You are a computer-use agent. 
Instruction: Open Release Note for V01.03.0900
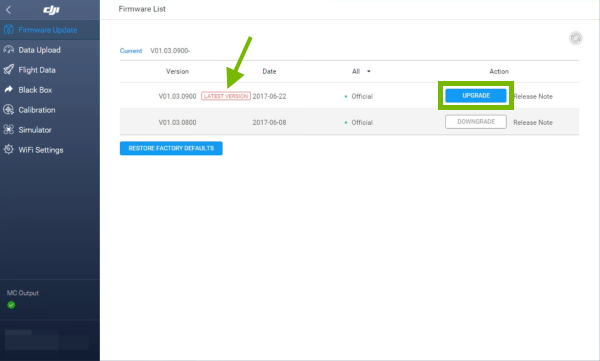(x=533, y=96)
